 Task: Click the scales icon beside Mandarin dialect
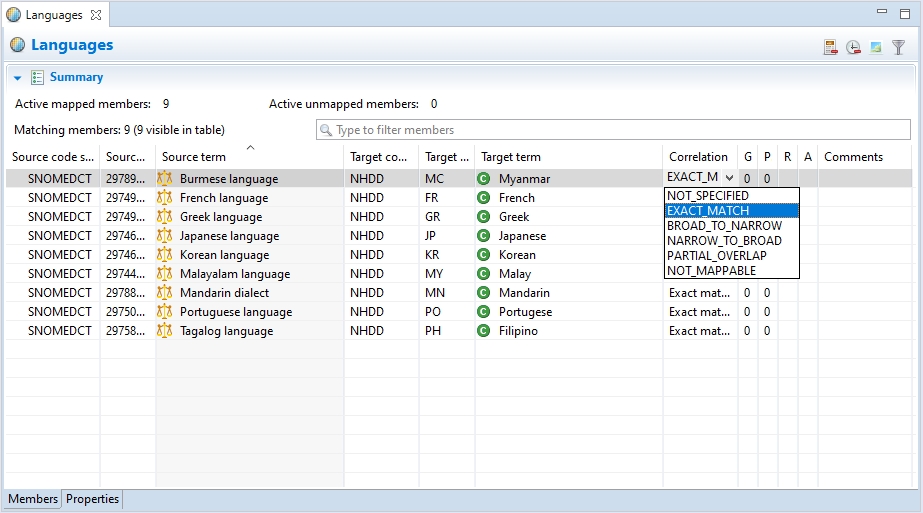click(165, 293)
